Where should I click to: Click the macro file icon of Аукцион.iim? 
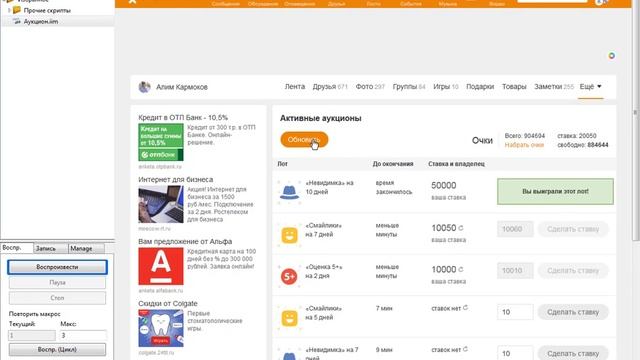click(x=17, y=21)
